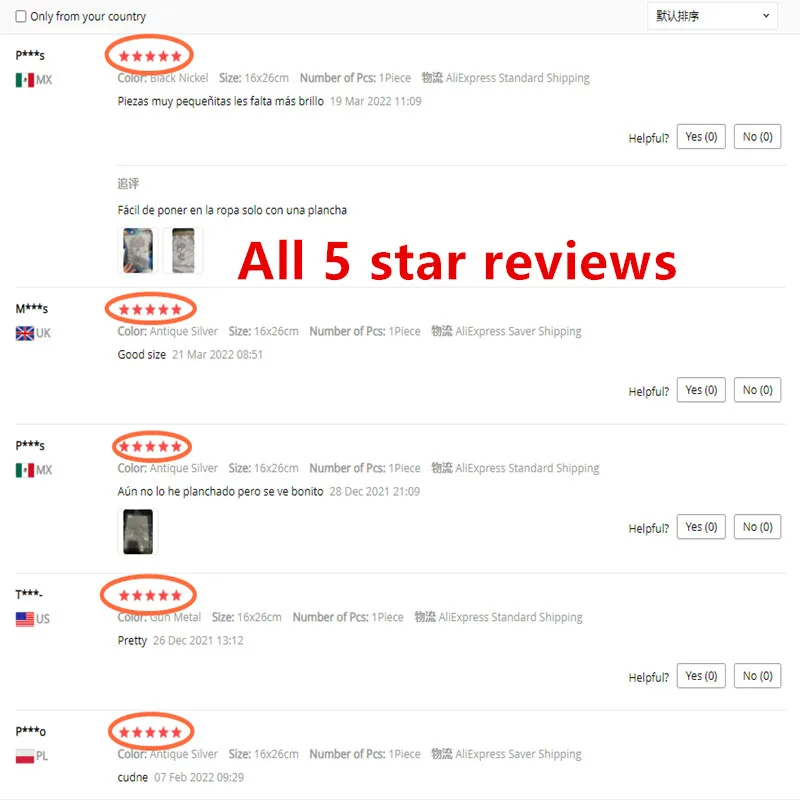Vote Yes on the 'Pretty' review

(701, 676)
